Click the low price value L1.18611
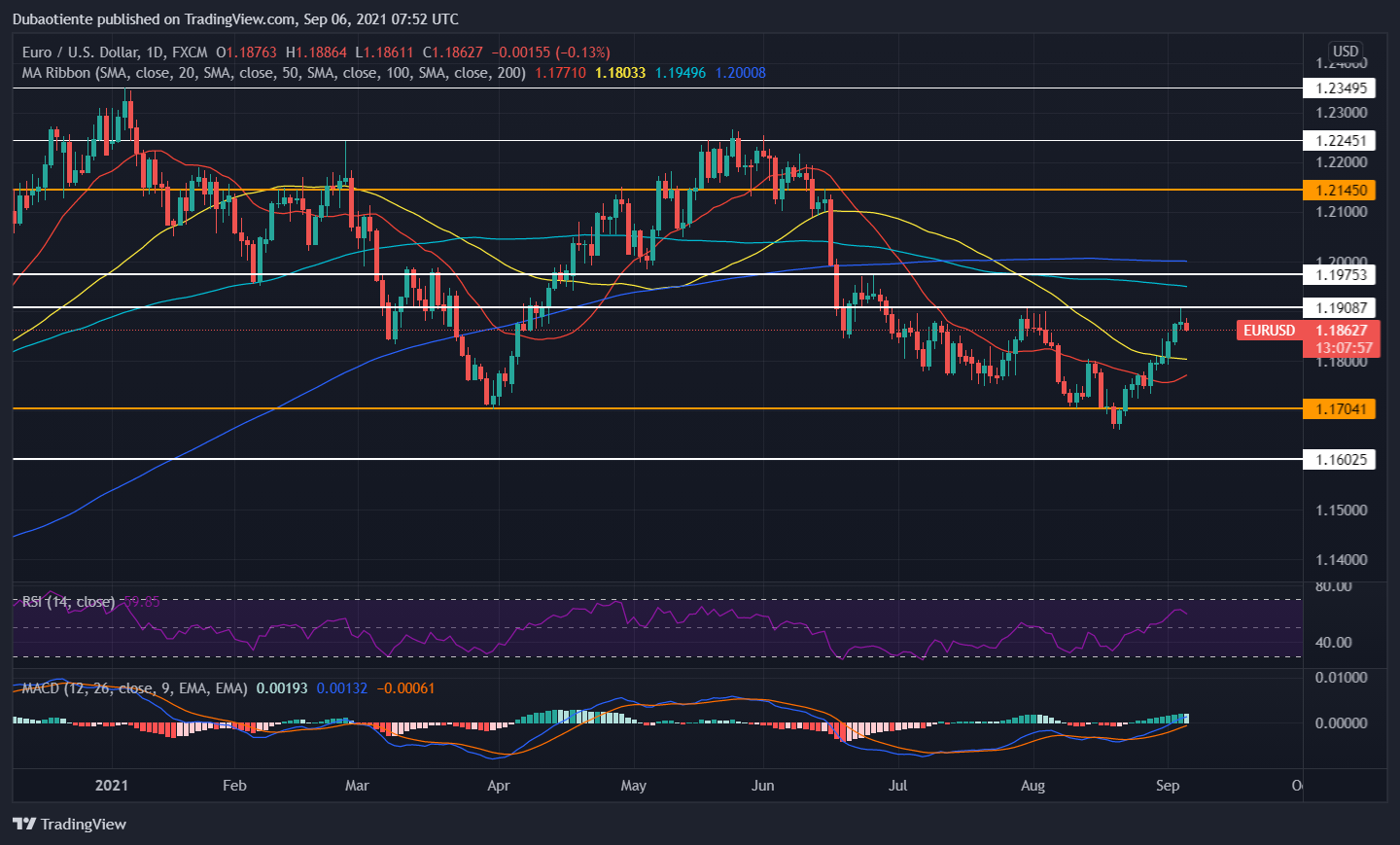1400x845 pixels. tap(384, 52)
